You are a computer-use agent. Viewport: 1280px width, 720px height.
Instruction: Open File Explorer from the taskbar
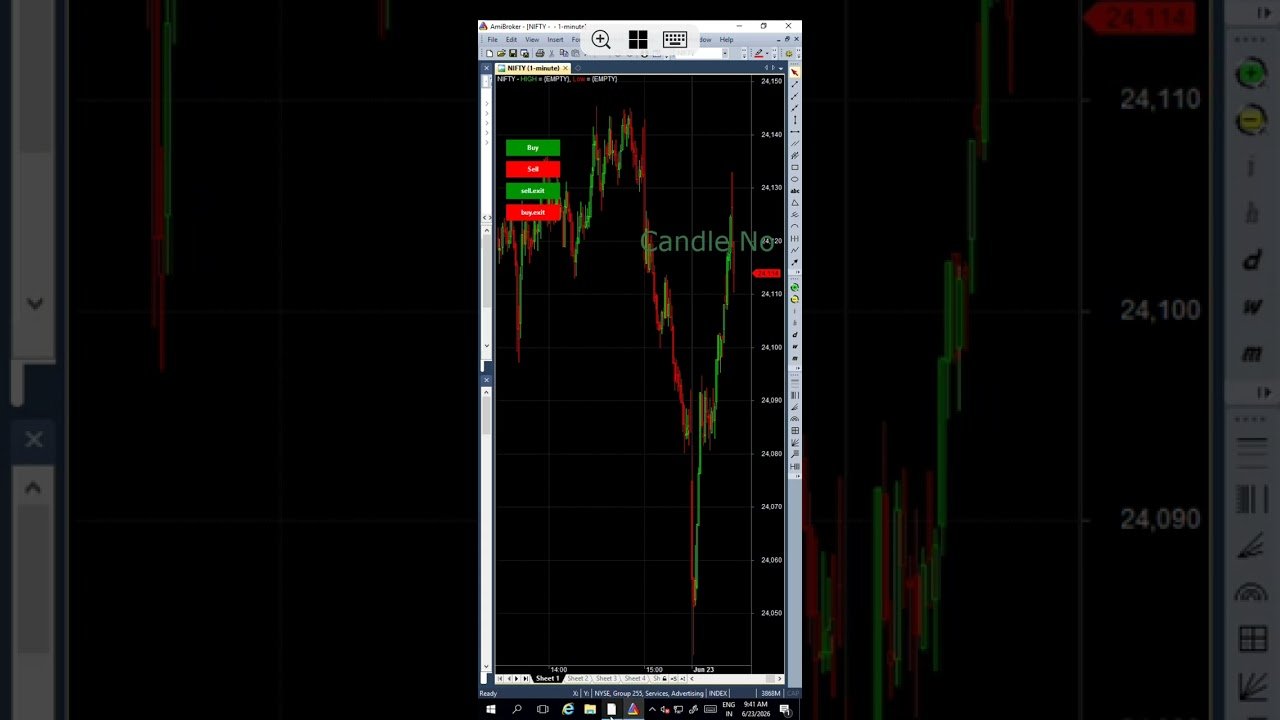[590, 709]
